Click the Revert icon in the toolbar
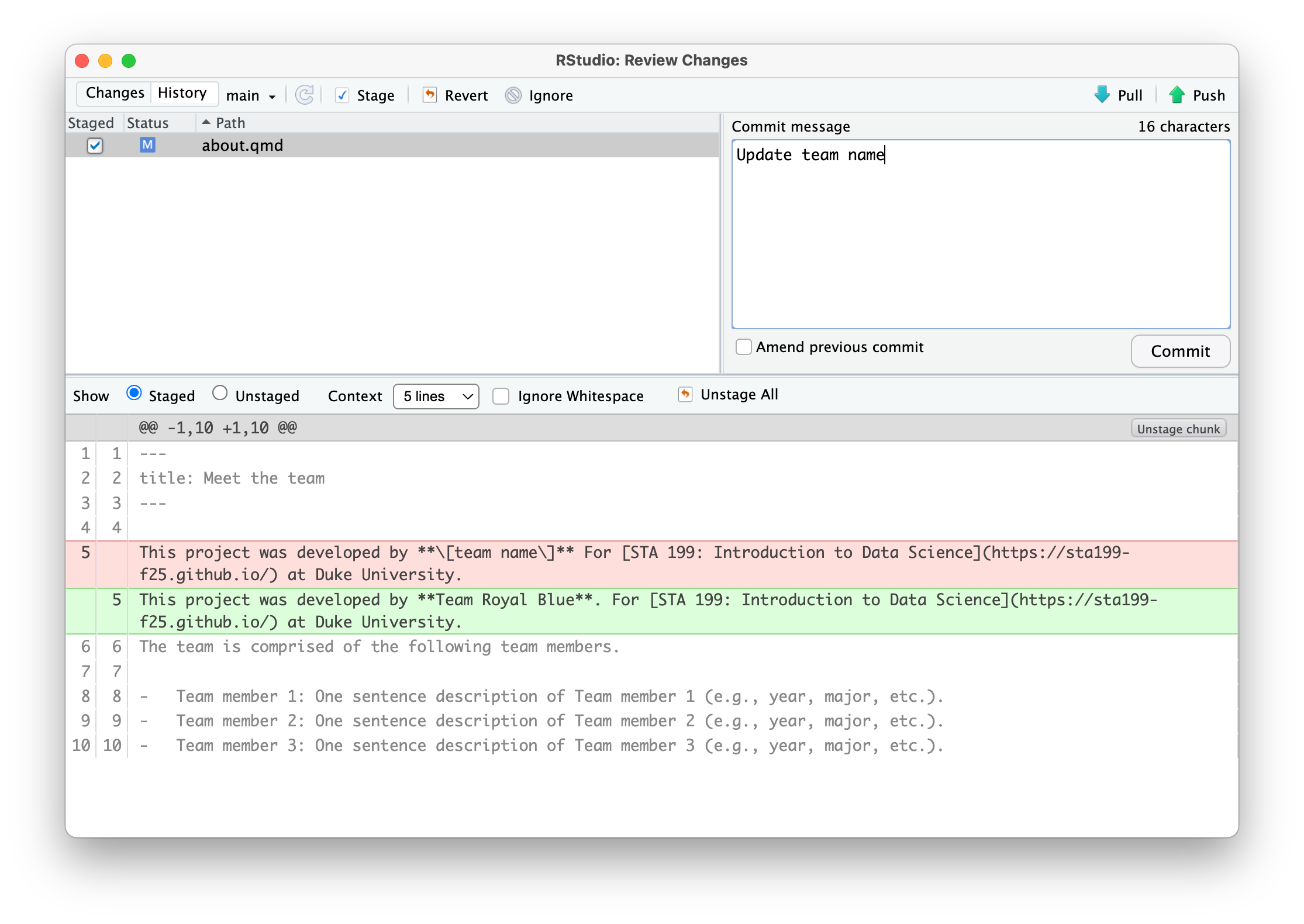 (430, 95)
